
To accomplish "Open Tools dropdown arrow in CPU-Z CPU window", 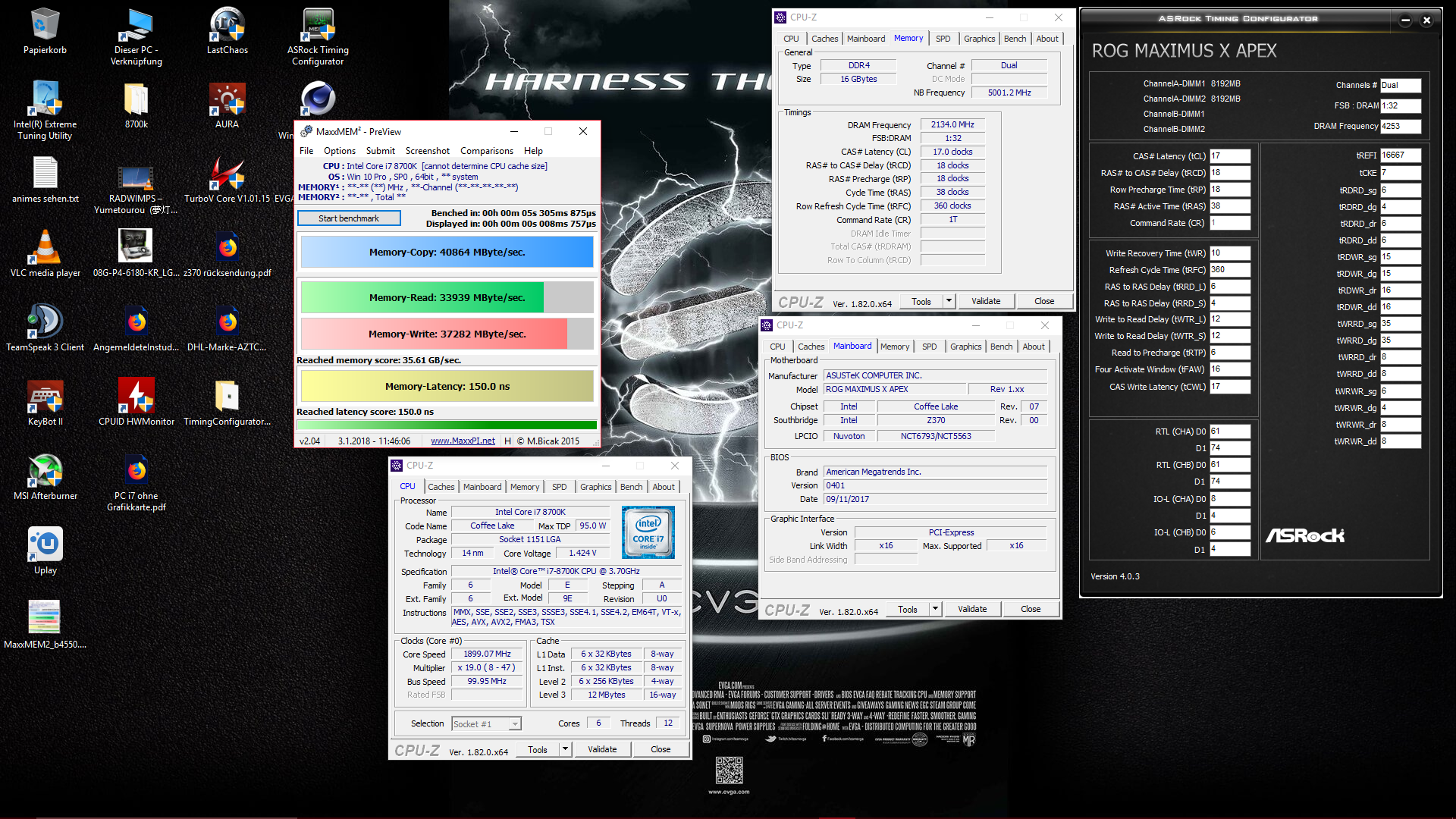I will click(564, 749).
